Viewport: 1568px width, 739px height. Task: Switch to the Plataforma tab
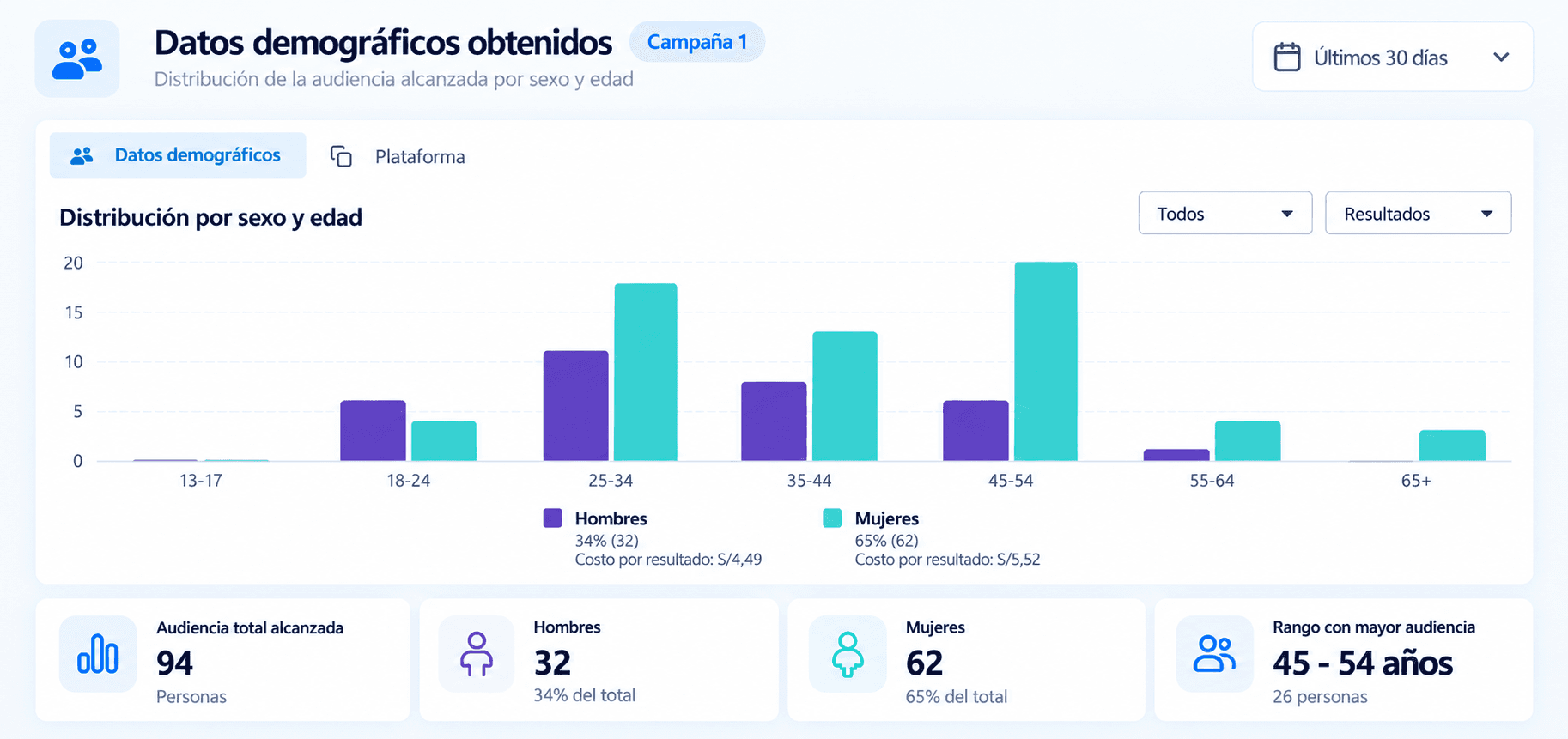[398, 156]
